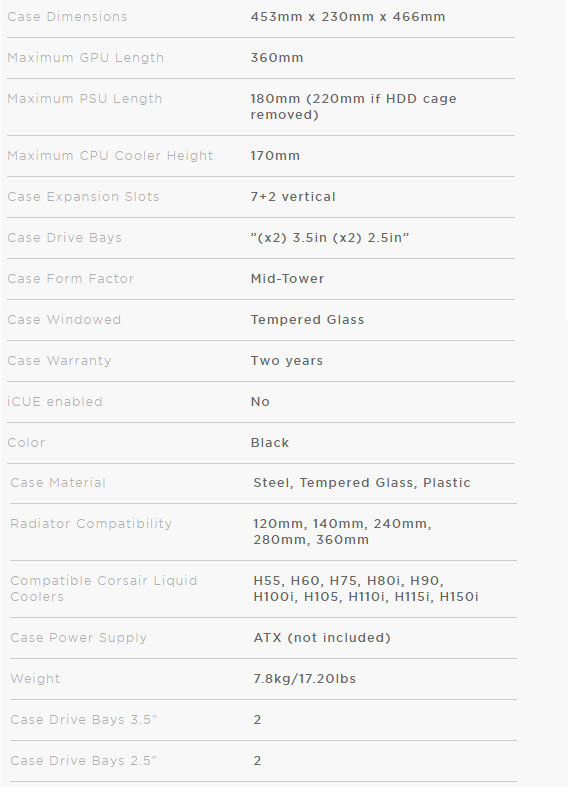570x787 pixels.
Task: Select the Two years warranty value
Action: [x=287, y=361]
